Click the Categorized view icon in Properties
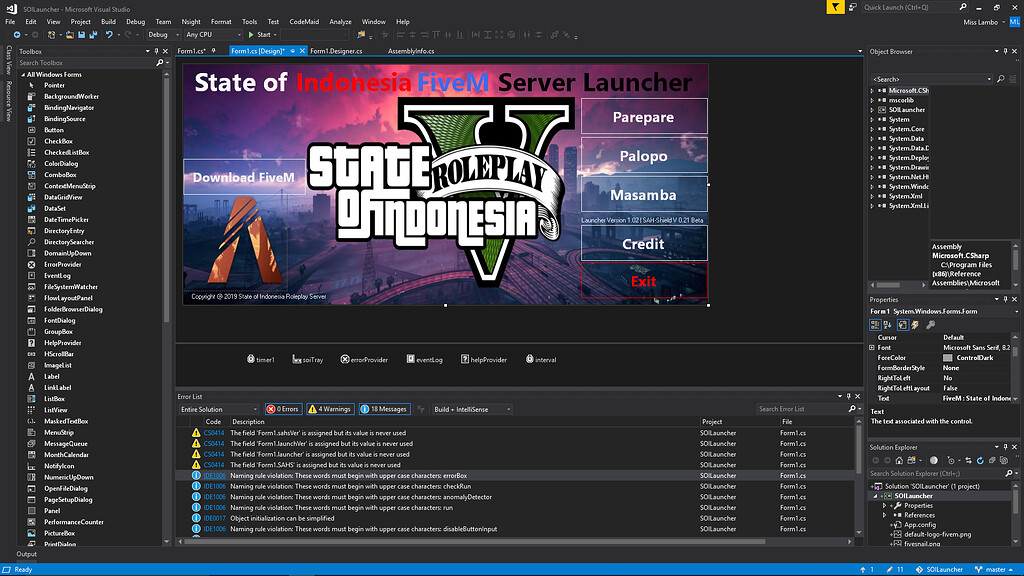Image resolution: width=1024 pixels, height=576 pixels. click(875, 325)
